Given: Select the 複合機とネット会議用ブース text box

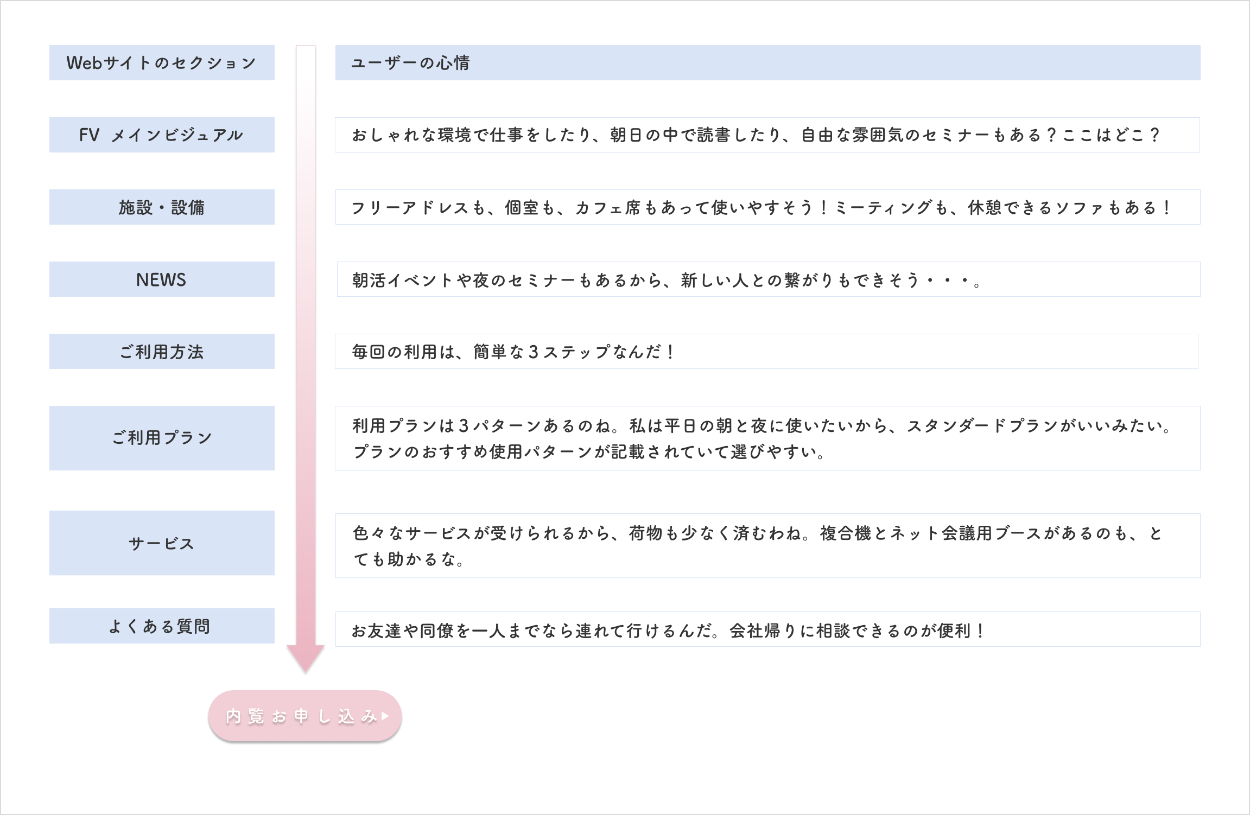Looking at the screenshot, I should pos(767,545).
